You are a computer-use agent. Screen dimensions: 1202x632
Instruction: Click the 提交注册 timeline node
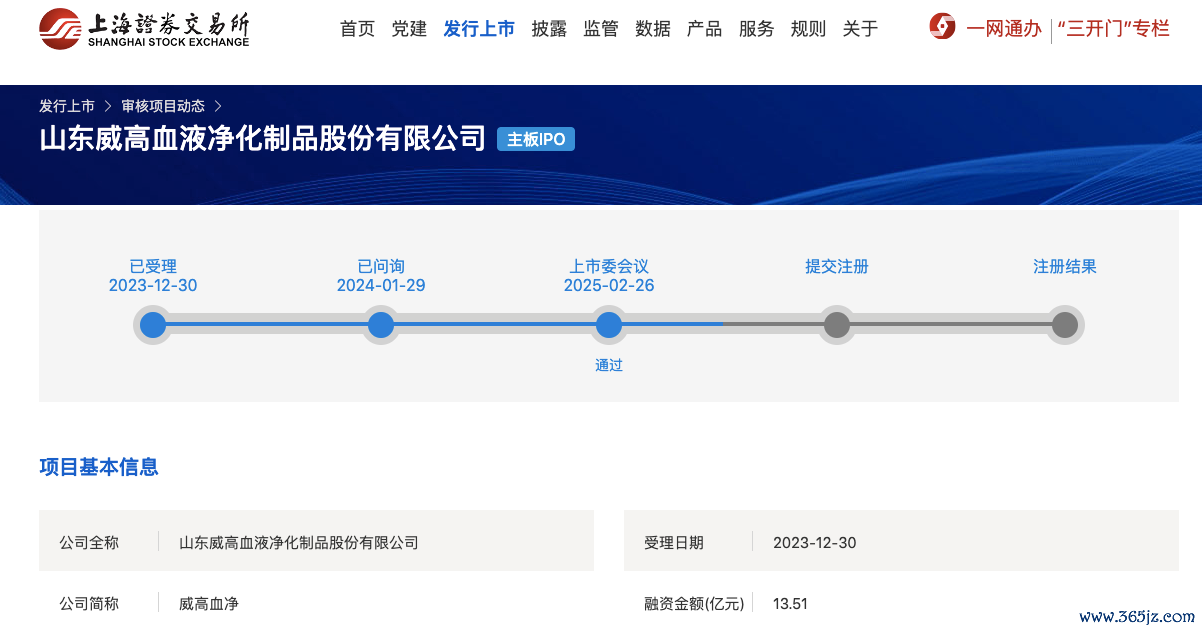point(837,325)
